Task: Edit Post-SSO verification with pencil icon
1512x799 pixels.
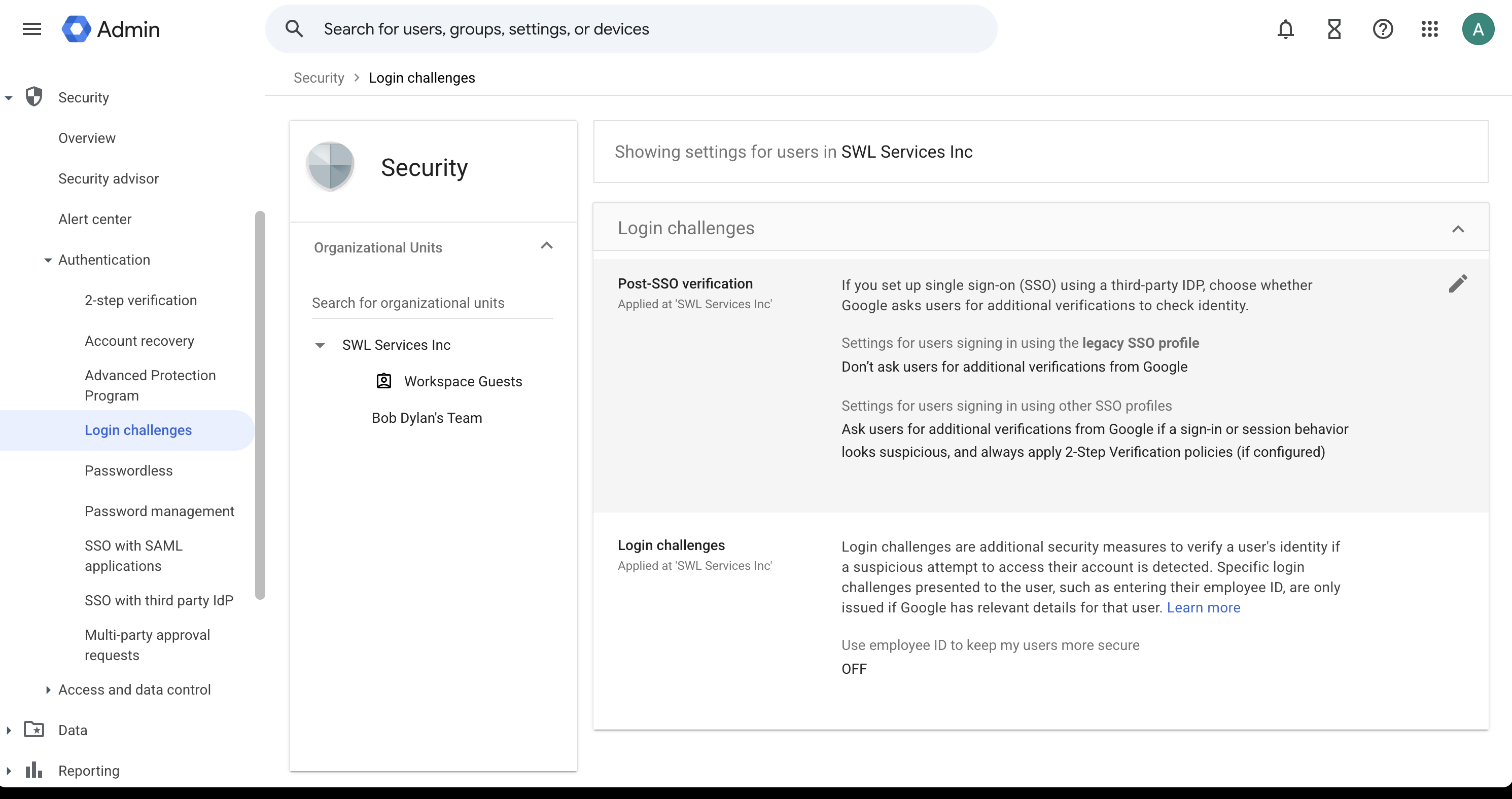Action: 1458,284
